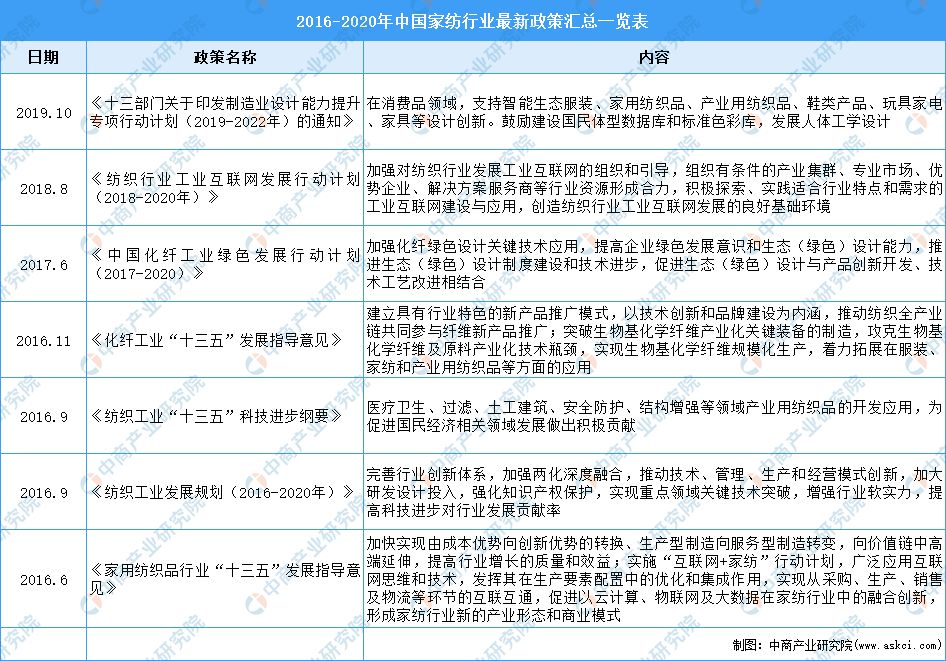Select policy name 纺织工业“十三五”科技进步纲要
The width and height of the screenshot is (946, 661).
tap(216, 416)
